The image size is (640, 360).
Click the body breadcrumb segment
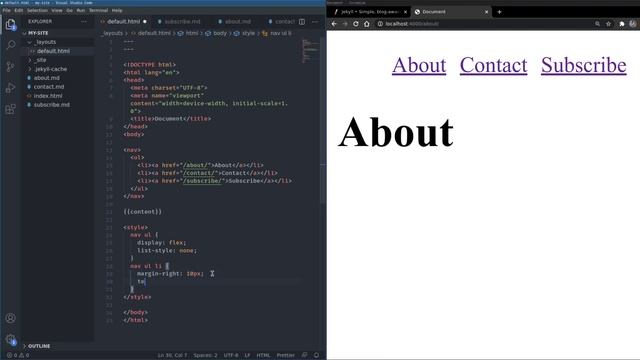point(220,33)
